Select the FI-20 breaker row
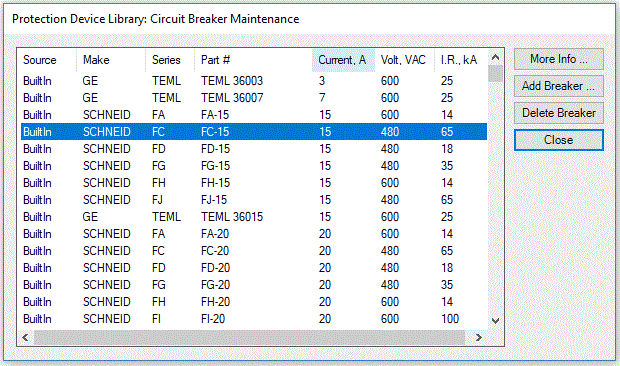This screenshot has width=620, height=366. point(254,319)
